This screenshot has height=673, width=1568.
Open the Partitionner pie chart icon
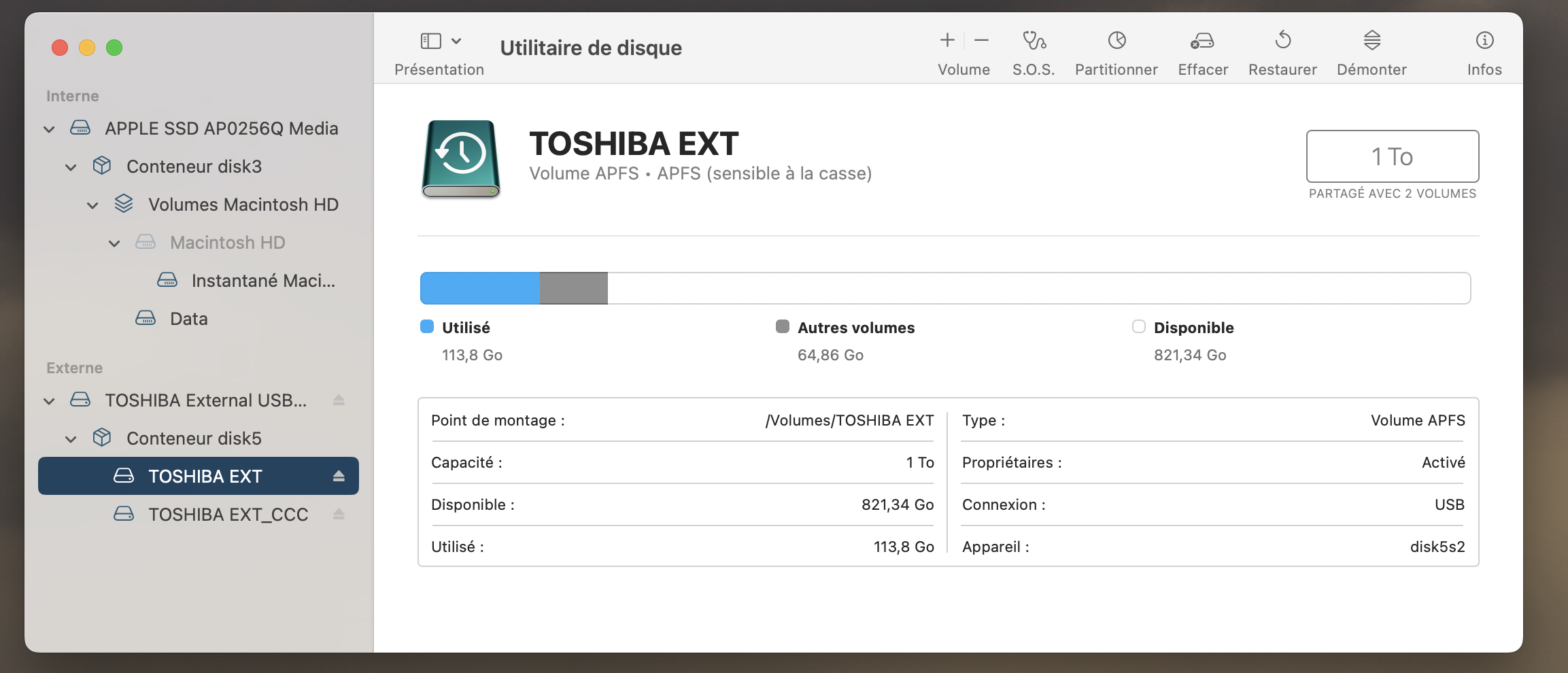(x=1117, y=41)
